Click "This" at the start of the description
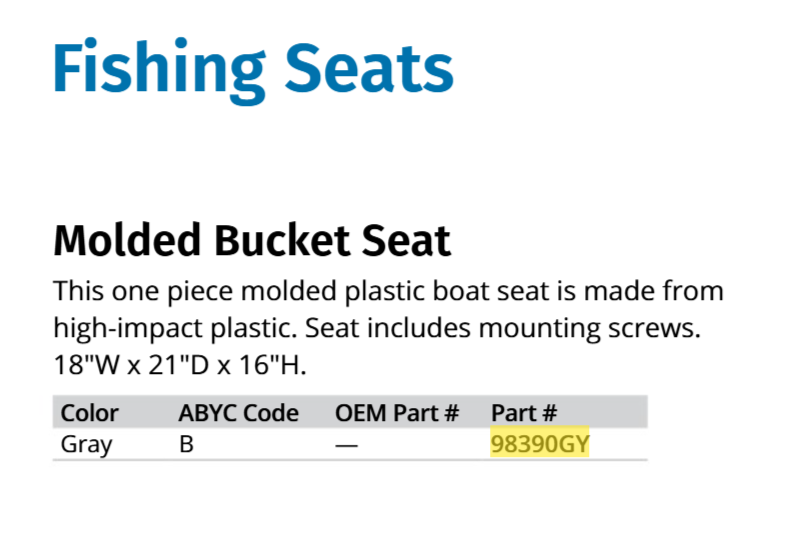This screenshot has height=546, width=792. click(x=77, y=293)
